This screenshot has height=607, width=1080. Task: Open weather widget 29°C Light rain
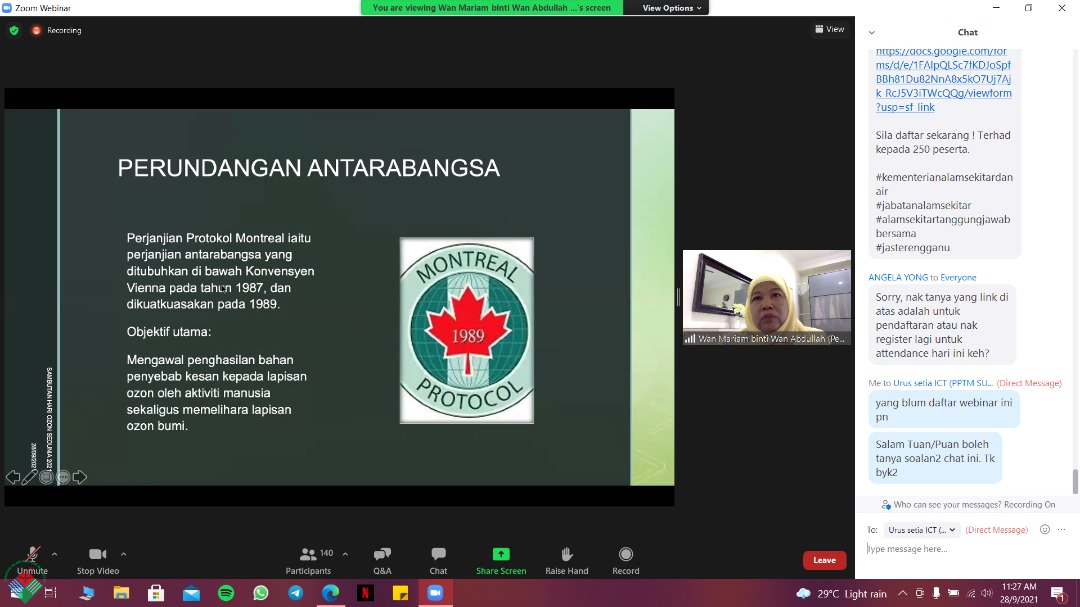(842, 593)
